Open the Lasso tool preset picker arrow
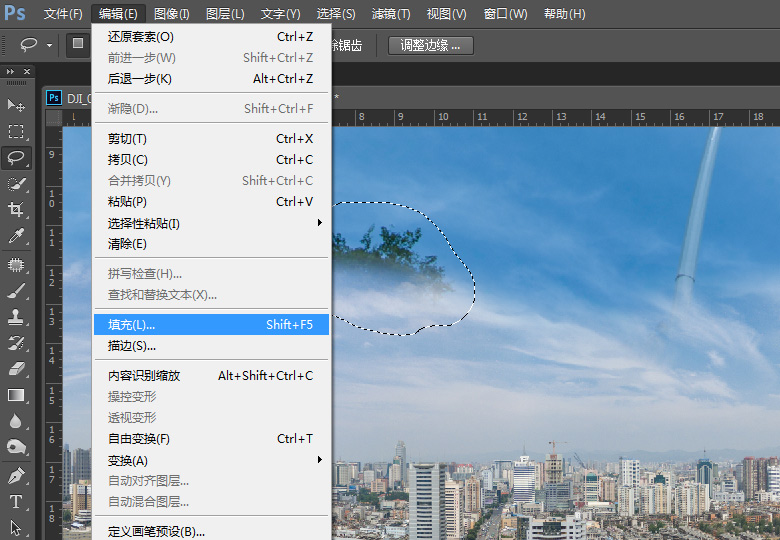Screen dimensions: 780x540 49,45
